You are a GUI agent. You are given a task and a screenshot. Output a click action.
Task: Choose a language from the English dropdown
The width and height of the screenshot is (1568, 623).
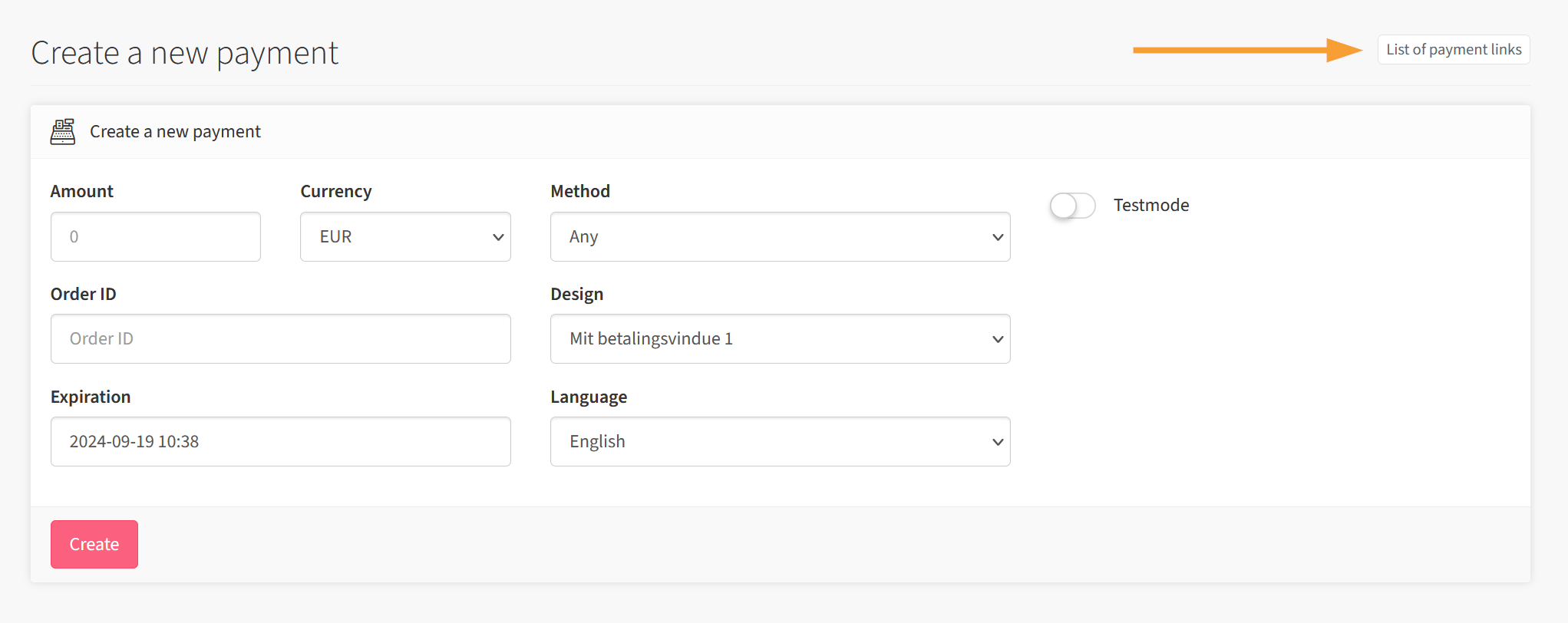[x=780, y=442]
